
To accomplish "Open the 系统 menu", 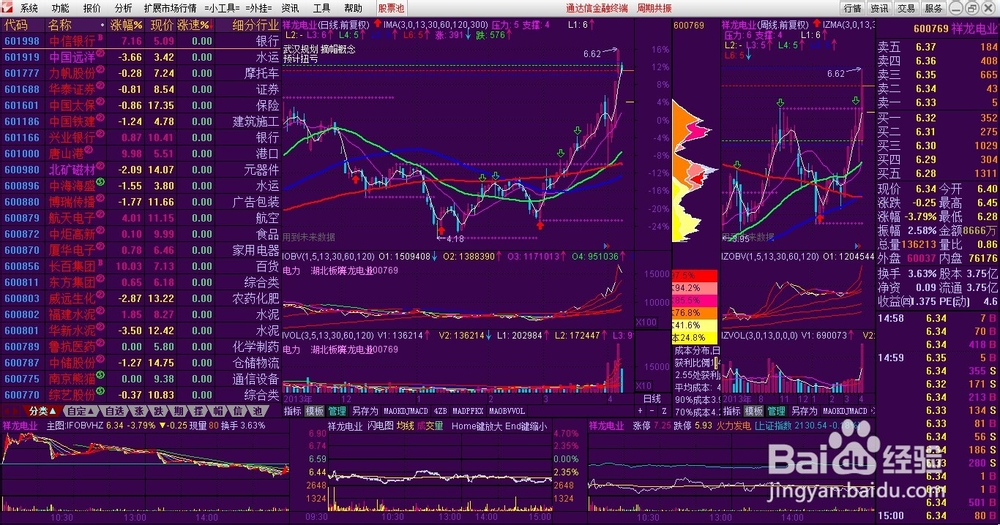I will [29, 8].
